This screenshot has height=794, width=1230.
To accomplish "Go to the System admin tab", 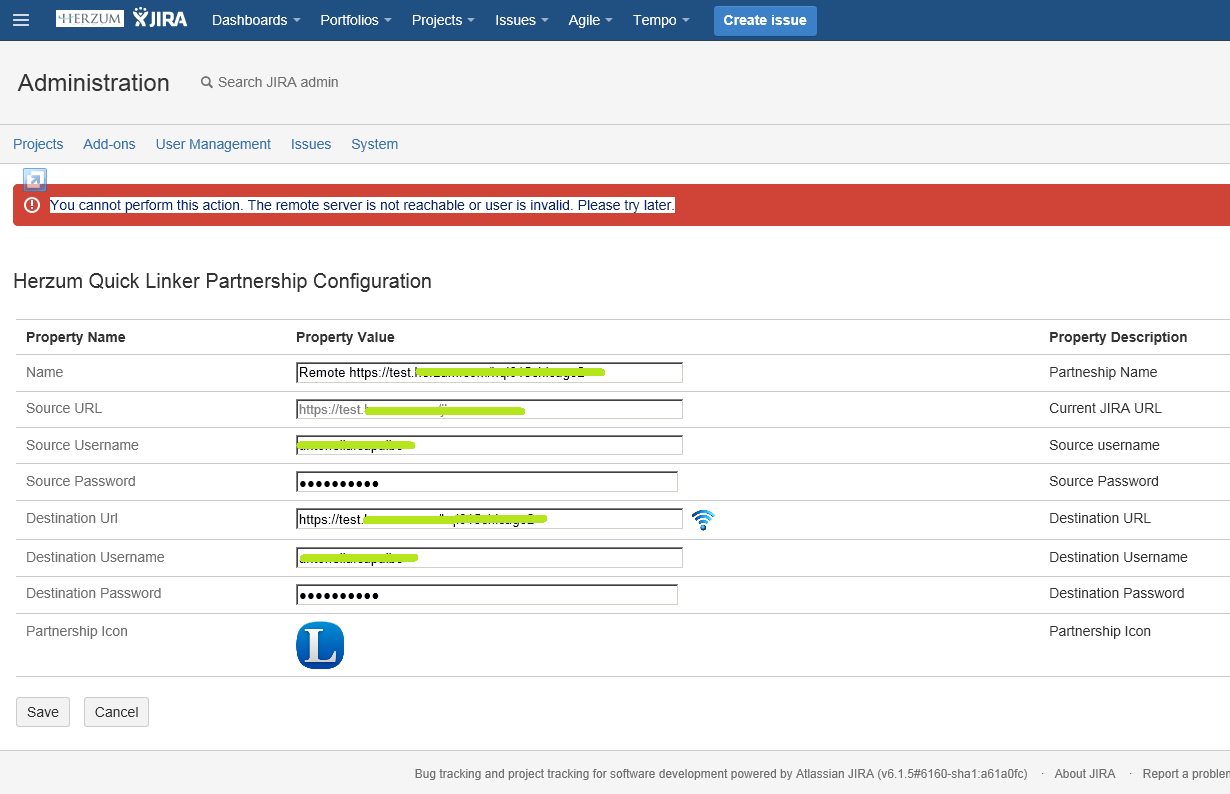I will (x=374, y=144).
